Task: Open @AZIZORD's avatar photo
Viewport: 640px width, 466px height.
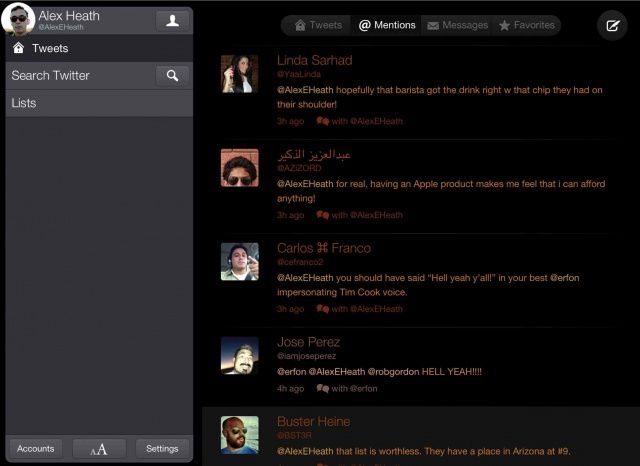Action: (240, 168)
